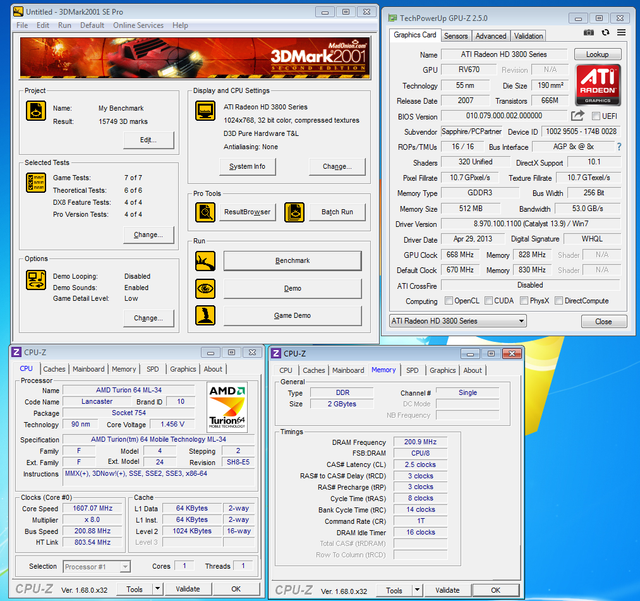Open Graphics tab in right CPU-Z
Screen dimensions: 640x601
click(x=442, y=370)
